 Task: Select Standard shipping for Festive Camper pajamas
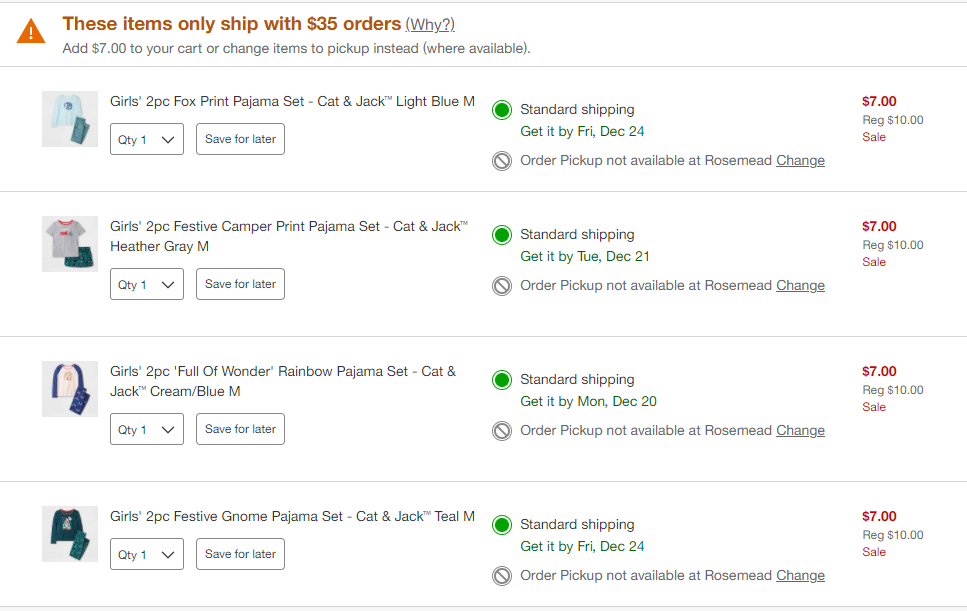(x=502, y=235)
